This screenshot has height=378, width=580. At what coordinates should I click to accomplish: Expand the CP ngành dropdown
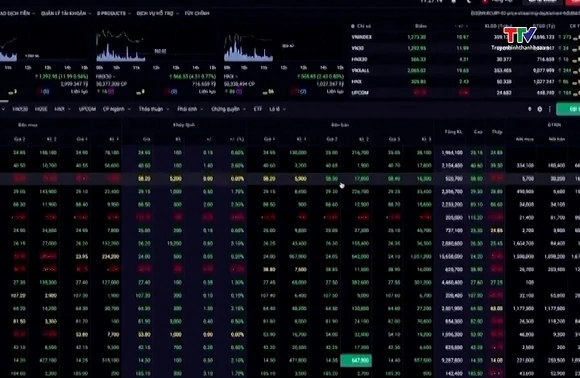pos(117,109)
